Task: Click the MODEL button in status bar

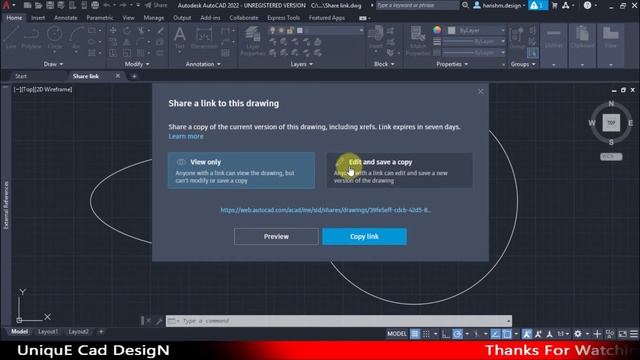Action: click(396, 334)
